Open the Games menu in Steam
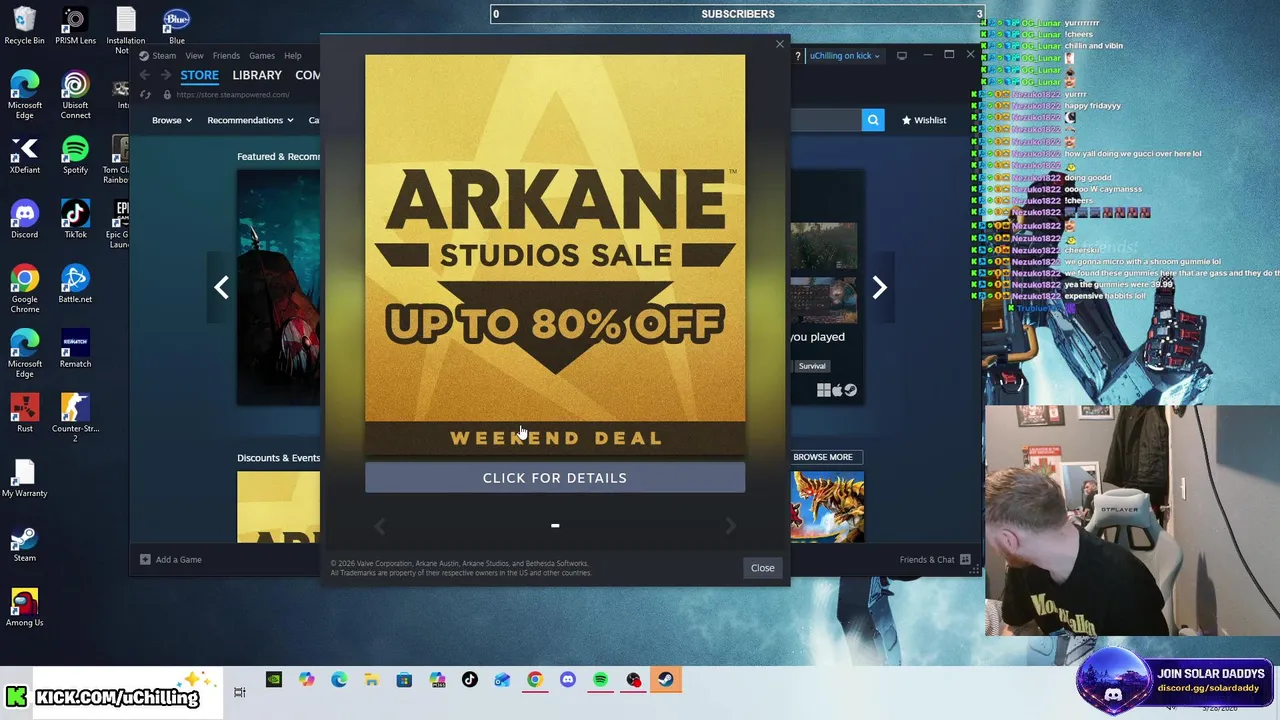This screenshot has width=1280, height=720. coord(262,56)
